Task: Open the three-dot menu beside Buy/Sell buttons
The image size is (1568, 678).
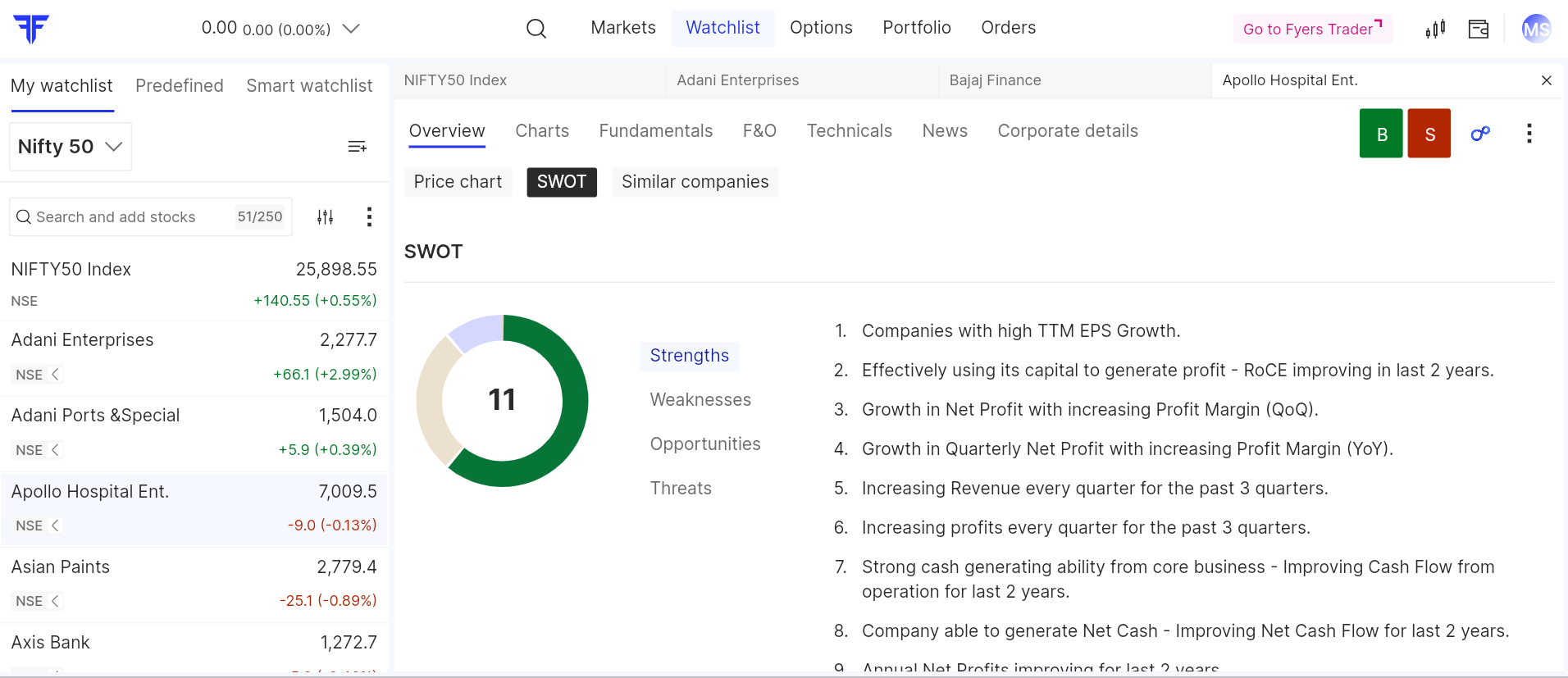Action: click(1529, 134)
